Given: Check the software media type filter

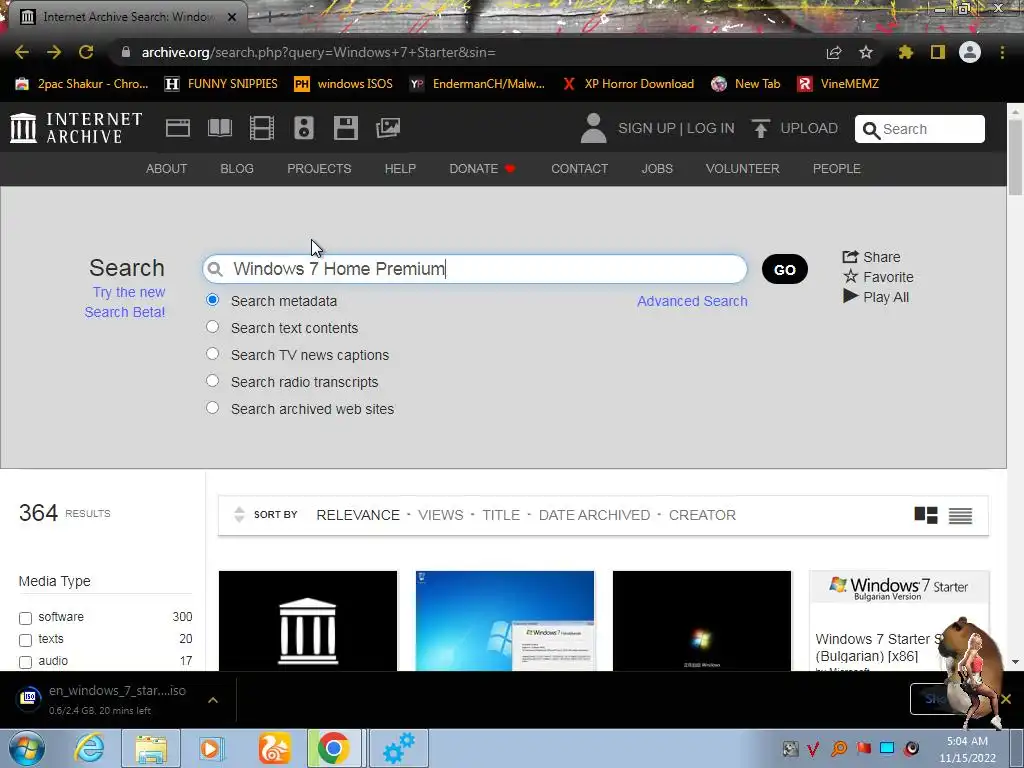Looking at the screenshot, I should tap(25, 618).
